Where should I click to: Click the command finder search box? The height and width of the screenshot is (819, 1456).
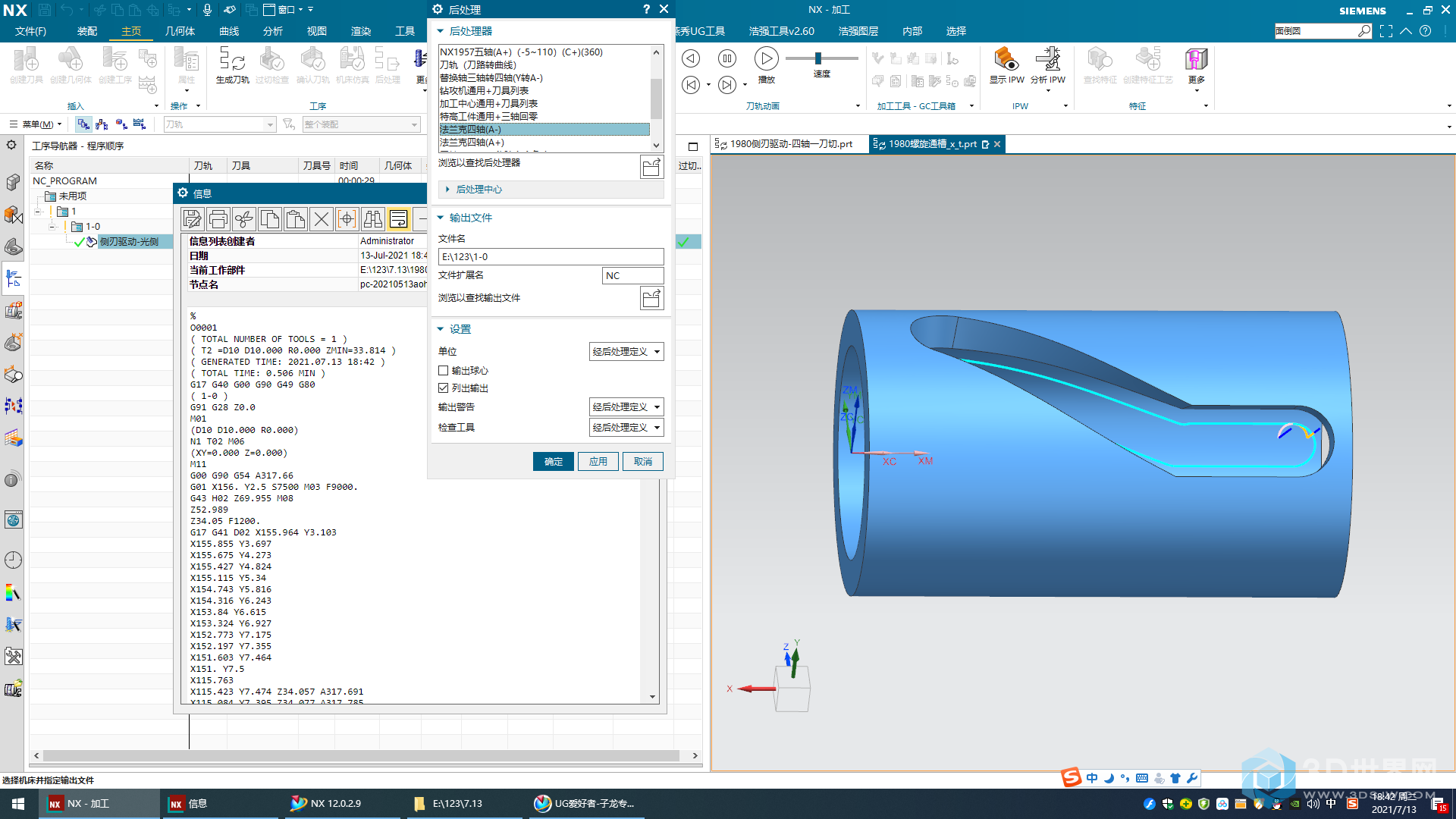pyautogui.click(x=1323, y=31)
